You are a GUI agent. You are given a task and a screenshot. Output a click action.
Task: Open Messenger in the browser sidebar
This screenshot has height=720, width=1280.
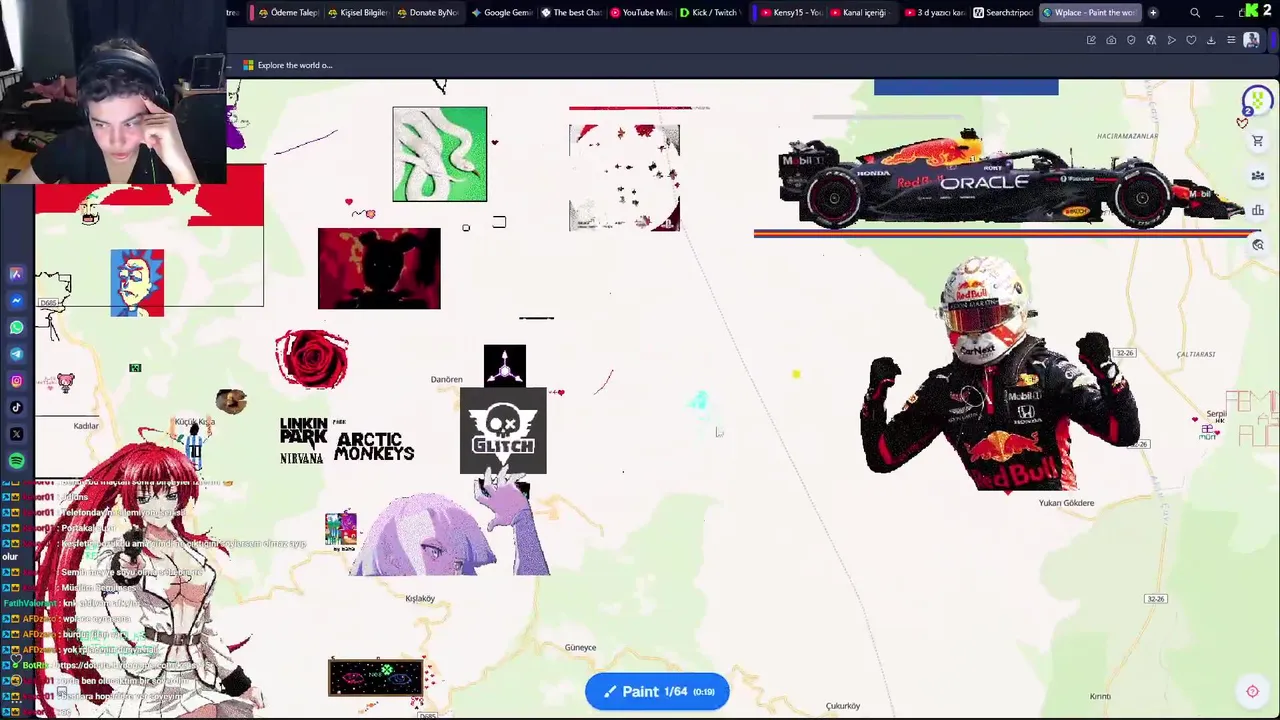(16, 300)
